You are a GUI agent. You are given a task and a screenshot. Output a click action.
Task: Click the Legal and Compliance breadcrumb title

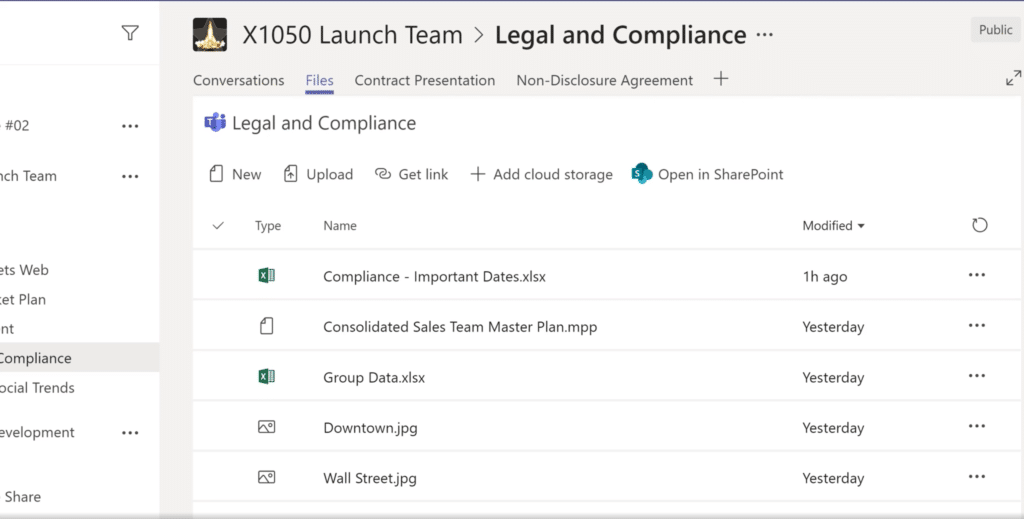click(620, 35)
